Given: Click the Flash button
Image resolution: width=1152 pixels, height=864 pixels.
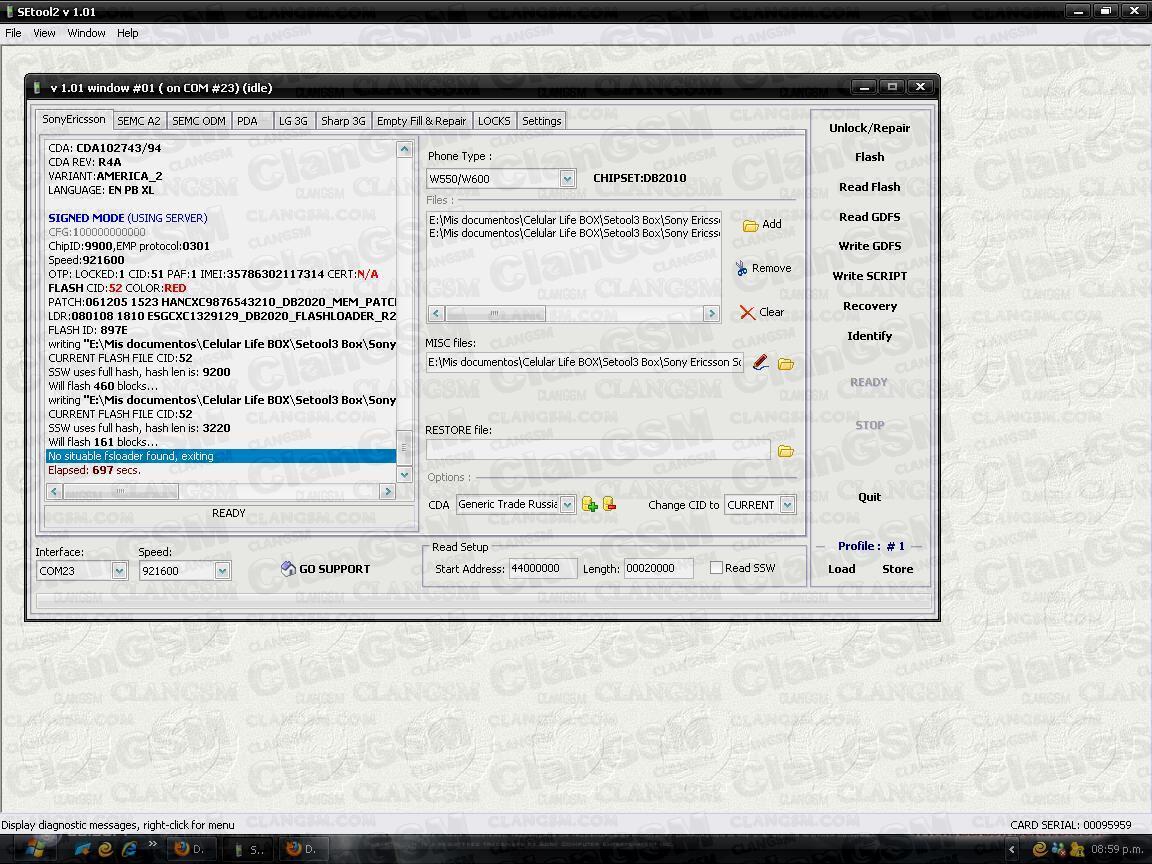Looking at the screenshot, I should coord(869,157).
